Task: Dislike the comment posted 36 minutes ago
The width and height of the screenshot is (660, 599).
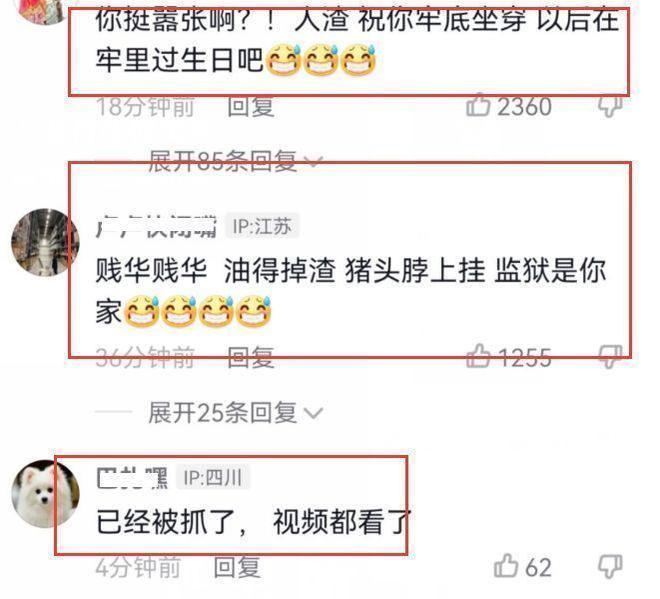Action: [610, 357]
